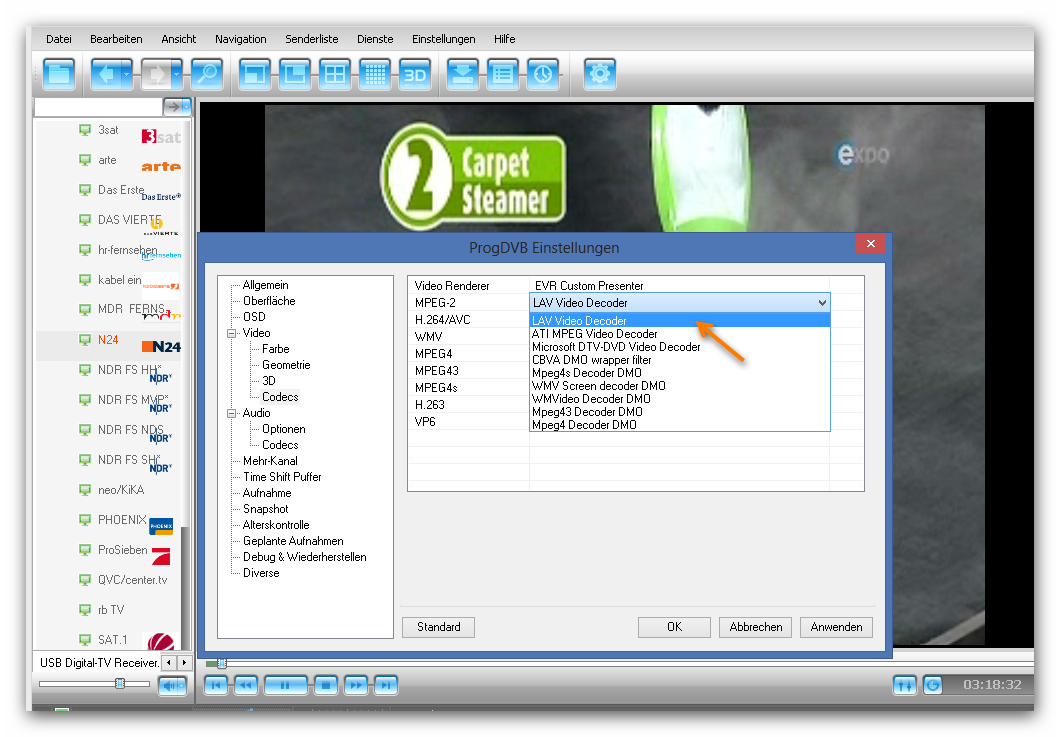Click the refresh icon beside the time display
The height and width of the screenshot is (737, 1060).
click(933, 686)
